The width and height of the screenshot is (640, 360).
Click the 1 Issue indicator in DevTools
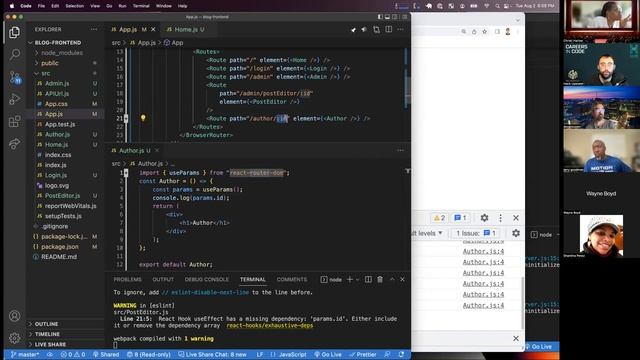(476, 233)
